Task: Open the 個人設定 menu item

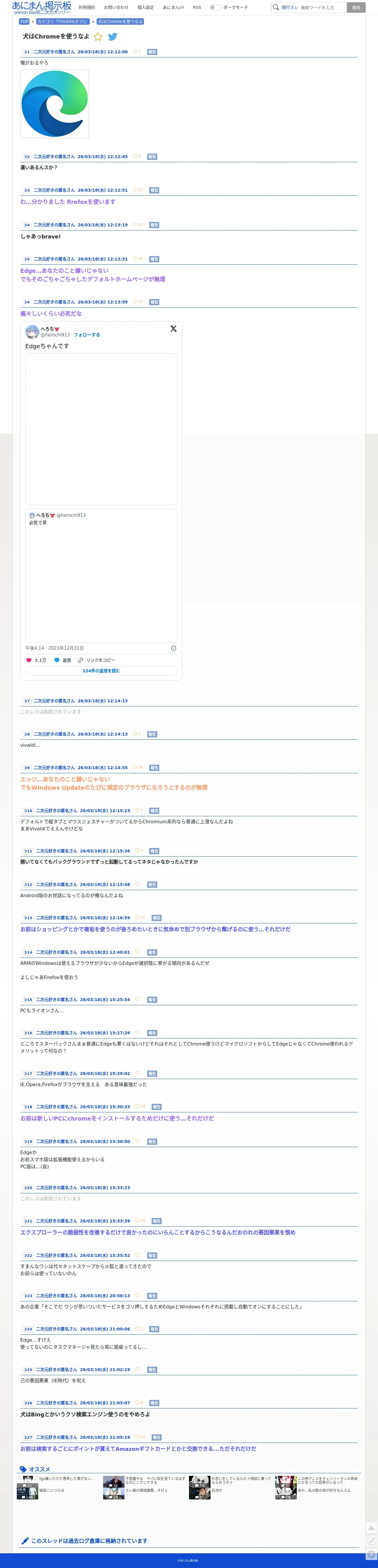Action: coord(145,7)
